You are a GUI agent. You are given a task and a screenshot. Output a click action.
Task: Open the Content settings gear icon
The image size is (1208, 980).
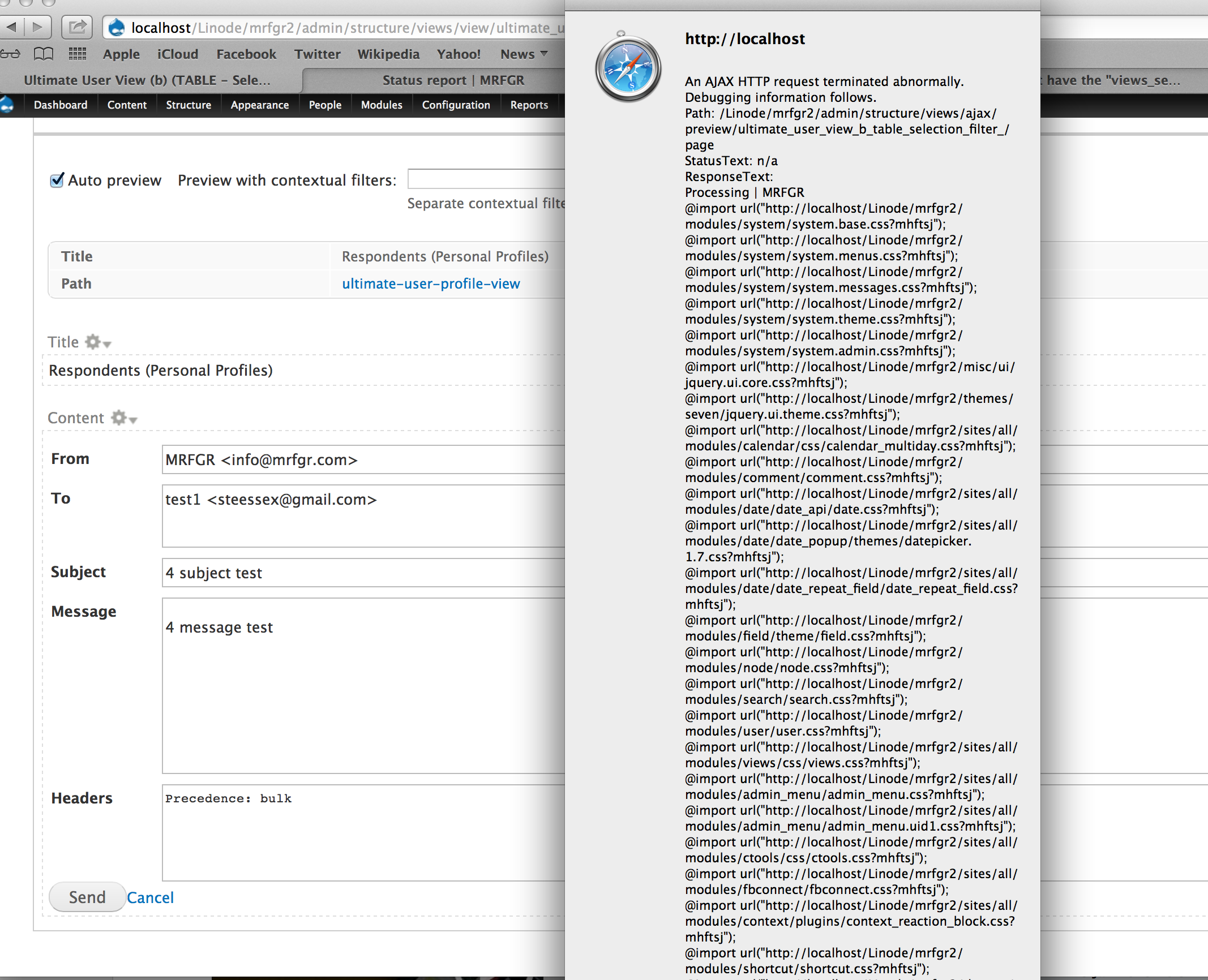coord(118,418)
